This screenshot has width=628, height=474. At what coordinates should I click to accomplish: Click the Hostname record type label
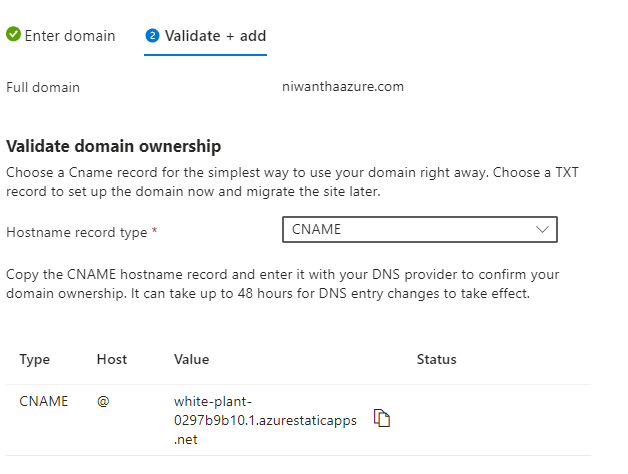coord(76,232)
